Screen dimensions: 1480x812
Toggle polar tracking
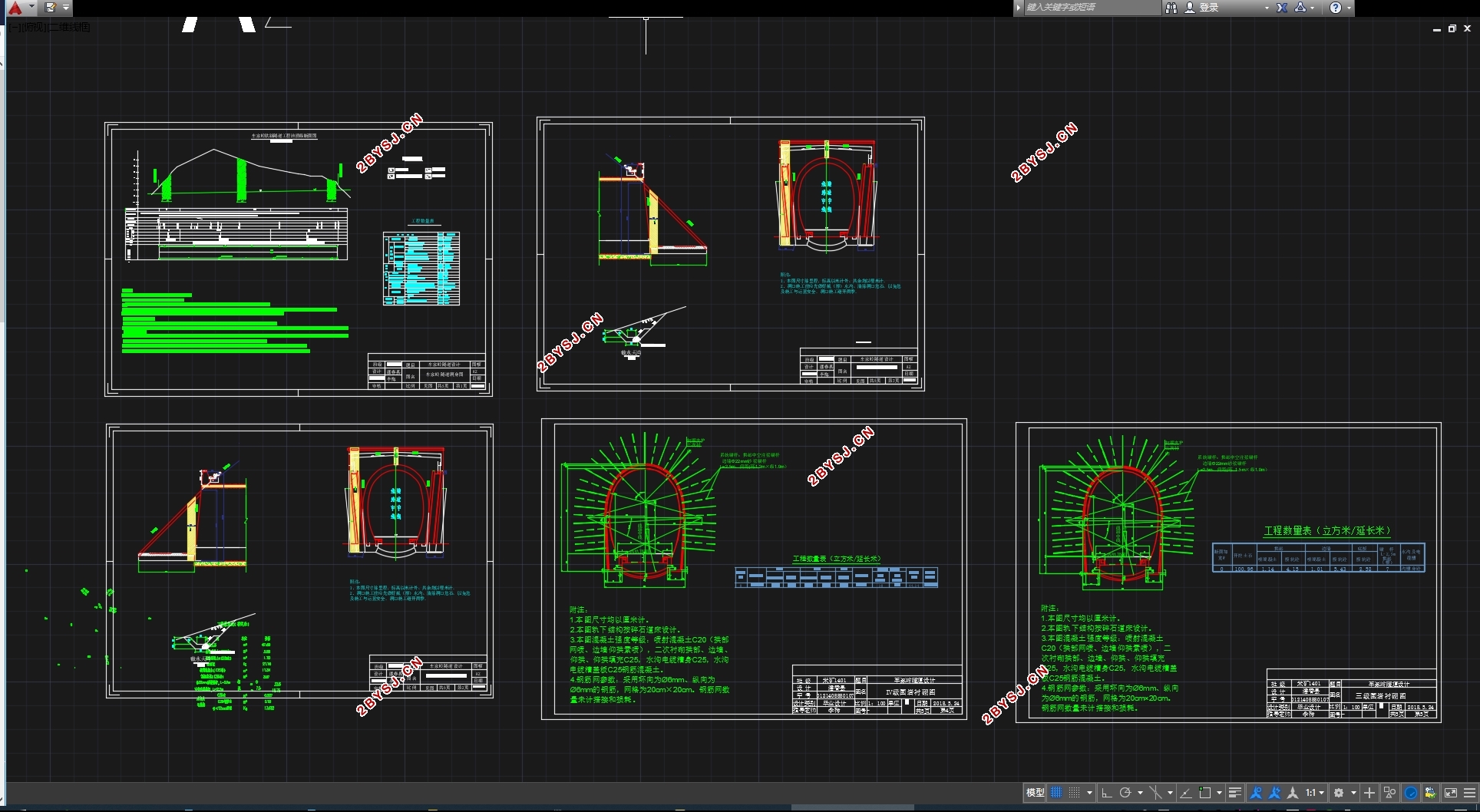(x=1125, y=793)
